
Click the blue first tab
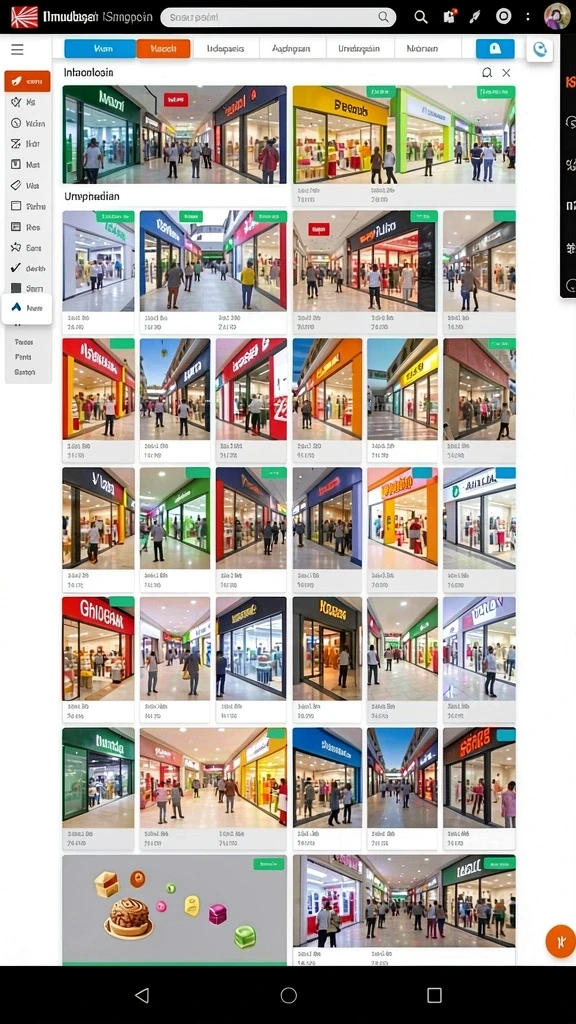[100, 49]
